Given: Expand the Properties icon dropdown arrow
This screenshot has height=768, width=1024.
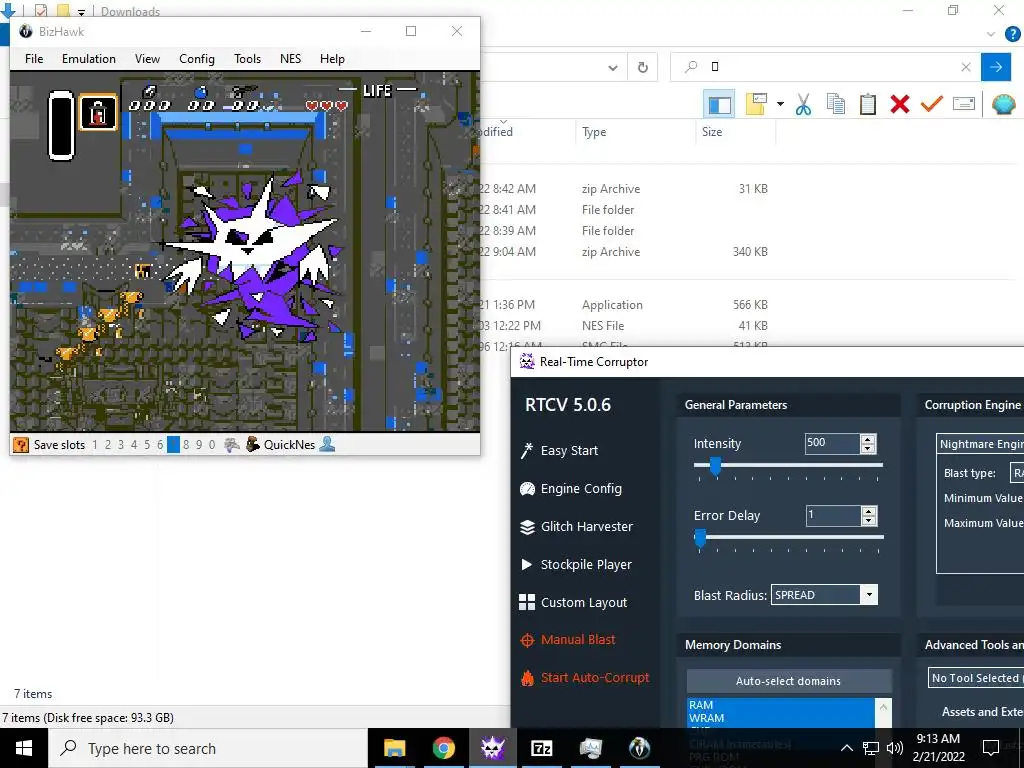Looking at the screenshot, I should [780, 104].
